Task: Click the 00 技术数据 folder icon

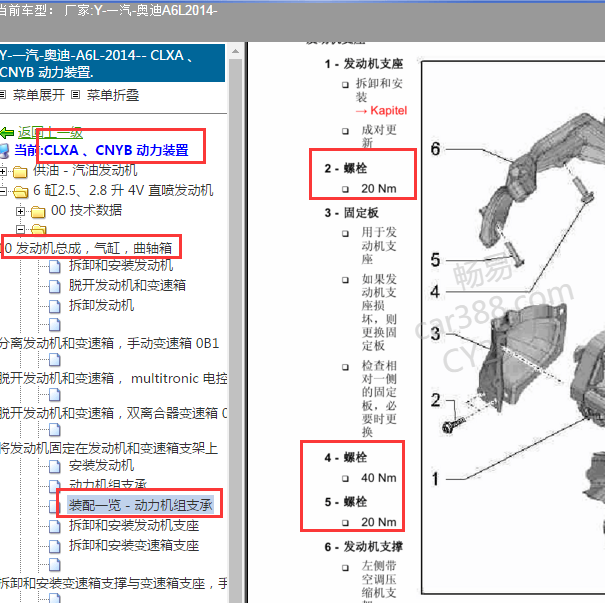Action: point(38,211)
